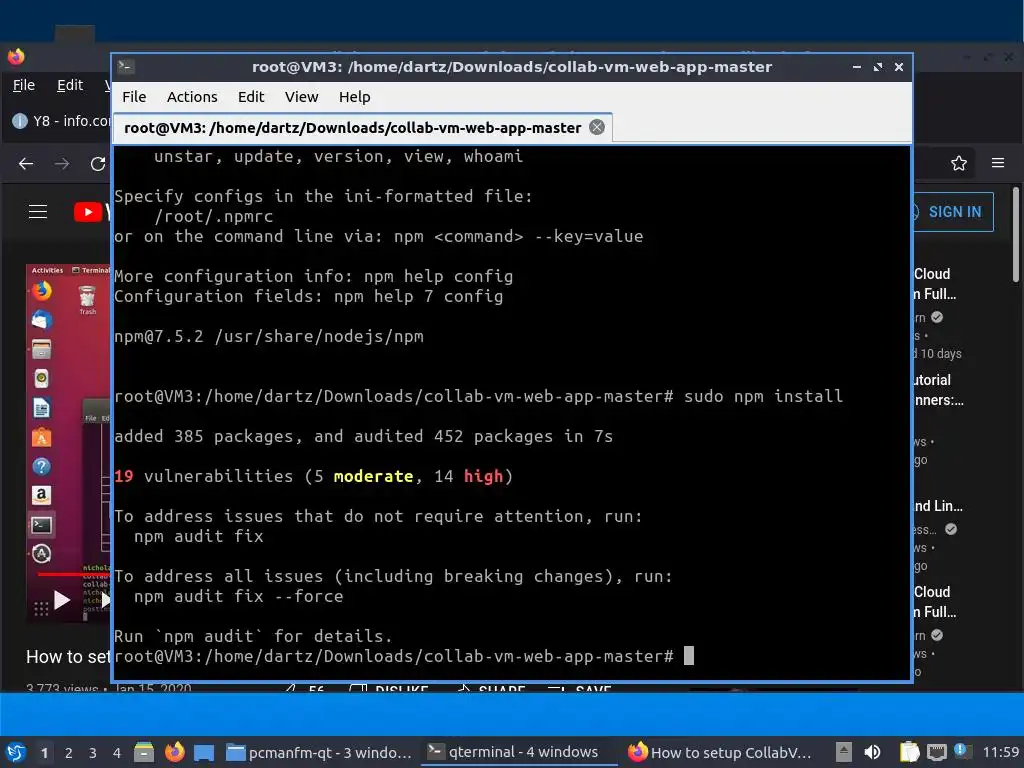Launch file manager from taskbar quick launch
Viewport: 1024px width, 768px height.
click(x=144, y=752)
